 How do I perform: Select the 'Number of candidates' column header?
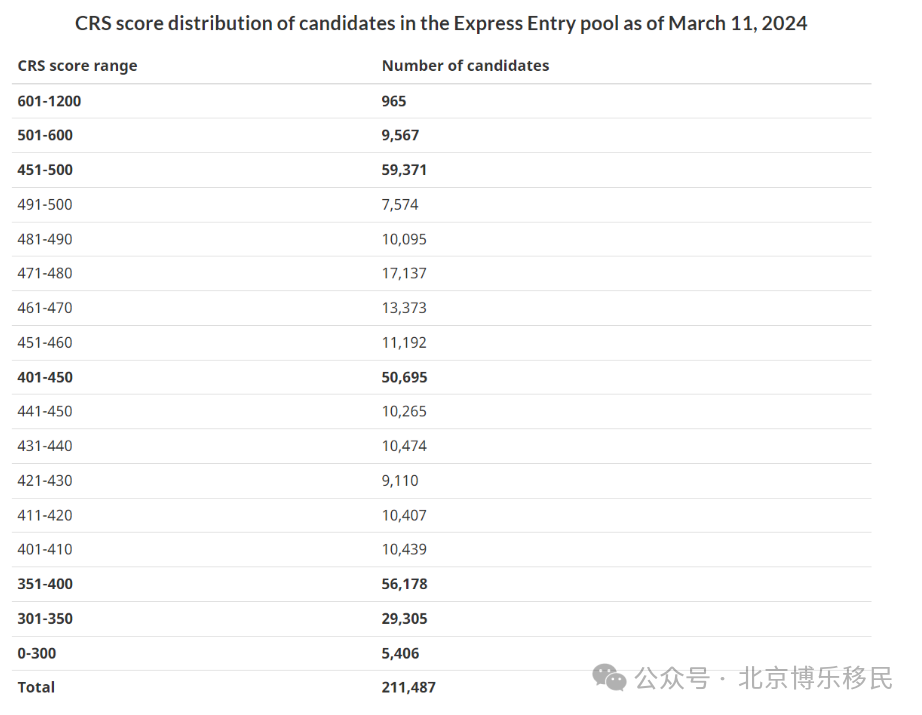[x=465, y=65]
